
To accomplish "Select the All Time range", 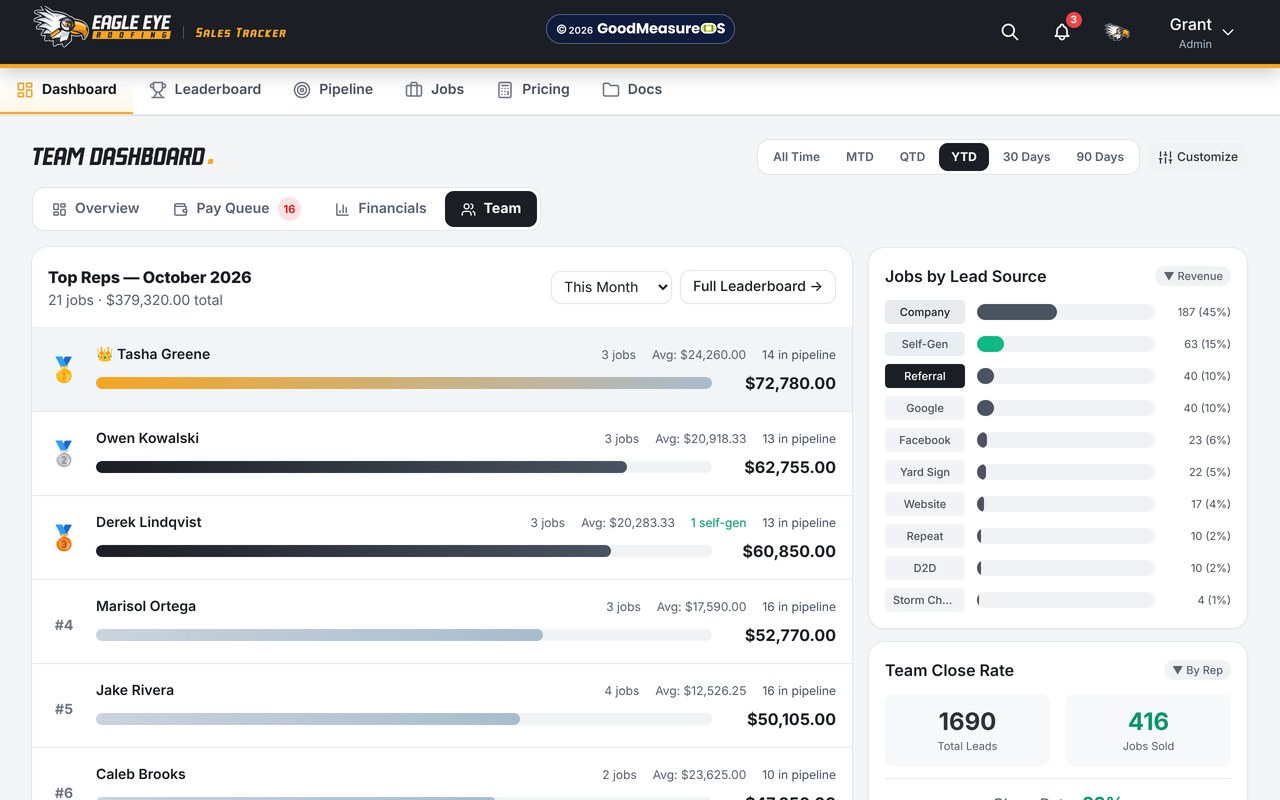I will point(796,157).
